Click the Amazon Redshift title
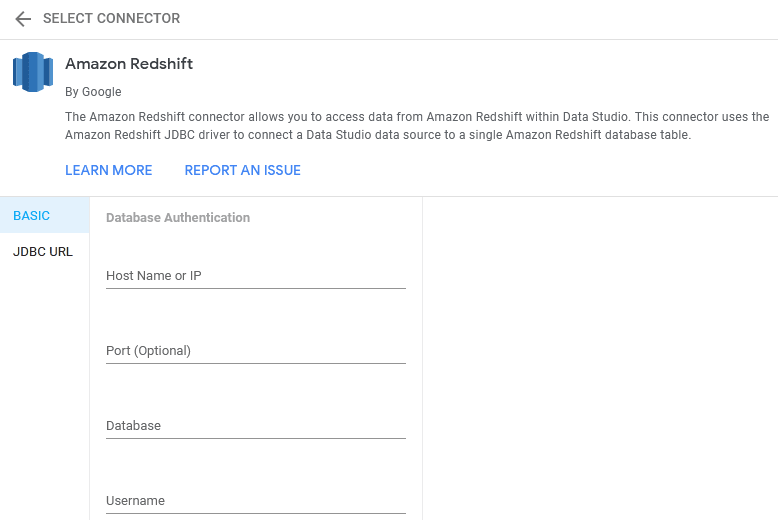 click(x=129, y=64)
